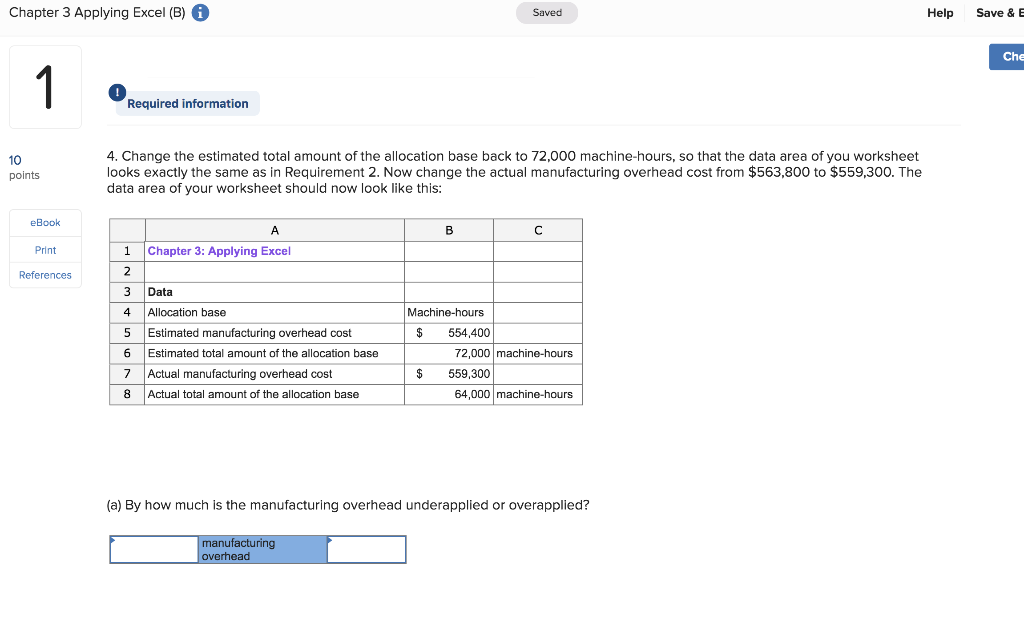Click the Saved status indicator
The height and width of the screenshot is (631, 1024).
pyautogui.click(x=547, y=13)
